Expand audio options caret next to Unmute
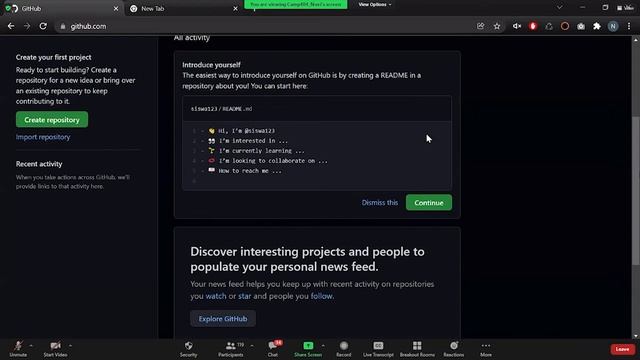The width and height of the screenshot is (640, 360). click(31, 346)
